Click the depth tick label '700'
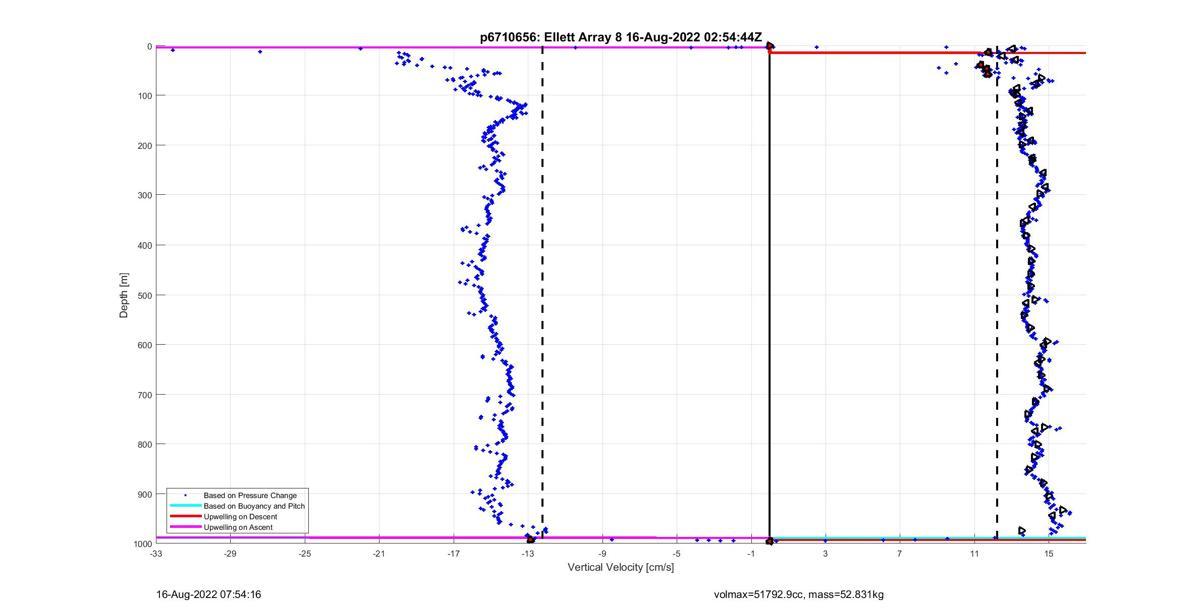The width and height of the screenshot is (1200, 611). click(145, 395)
